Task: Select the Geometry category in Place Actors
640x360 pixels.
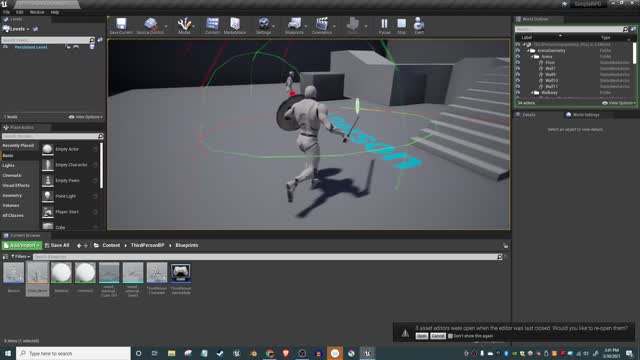Action: (12, 196)
